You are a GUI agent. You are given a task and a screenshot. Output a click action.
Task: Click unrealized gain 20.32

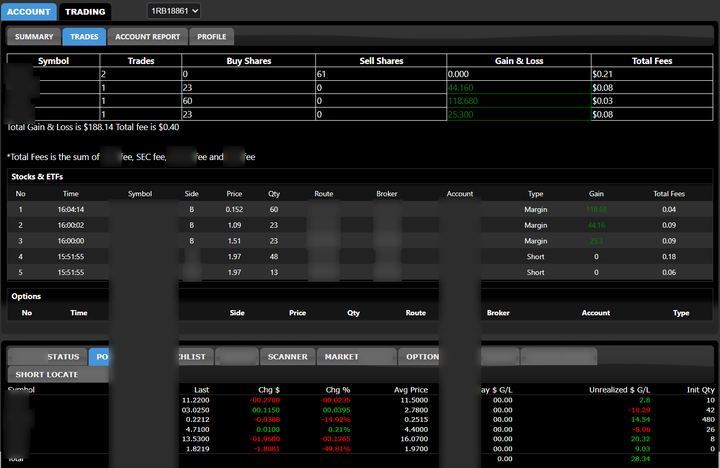coord(641,439)
